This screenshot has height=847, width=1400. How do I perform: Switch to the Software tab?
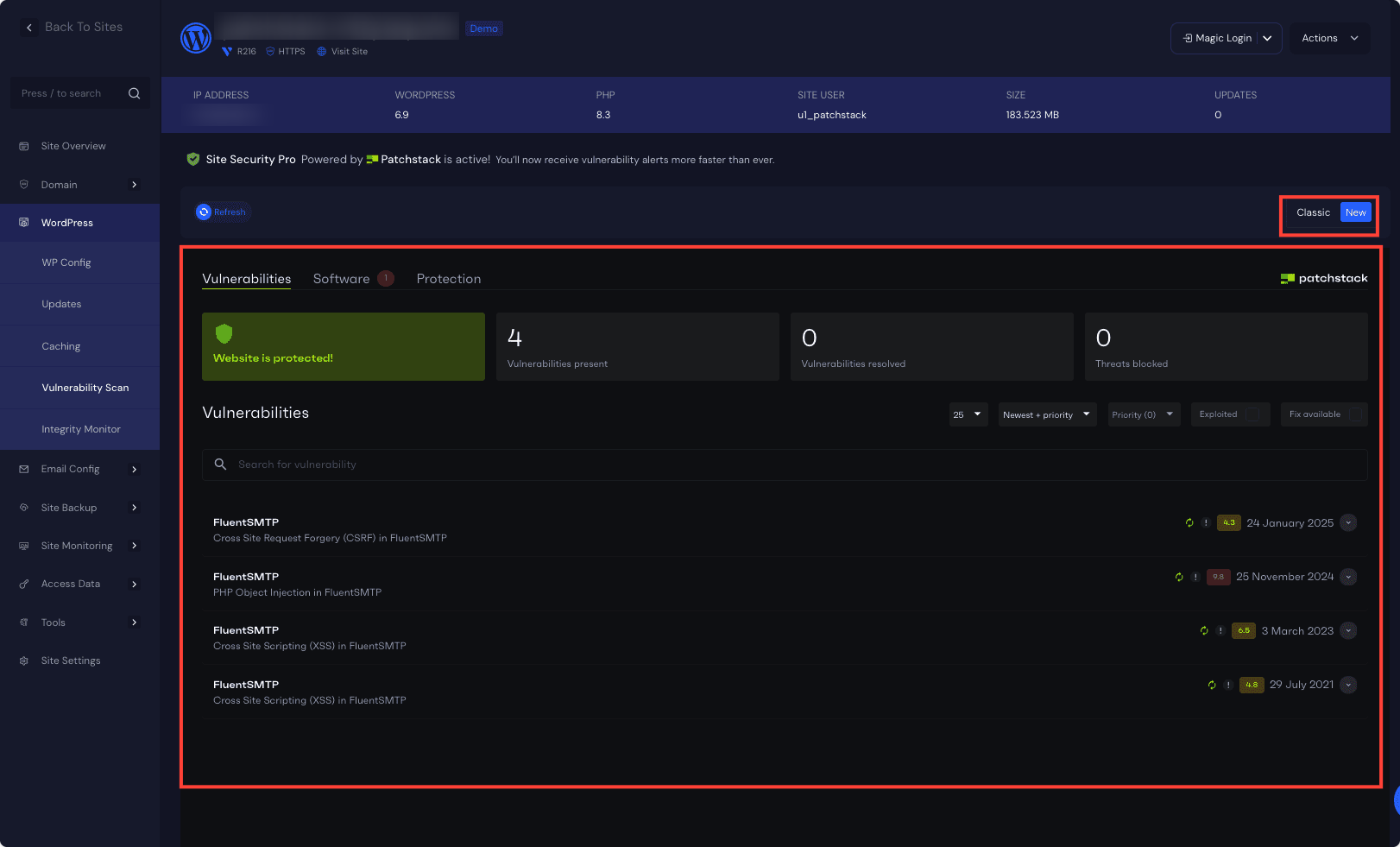click(x=342, y=279)
